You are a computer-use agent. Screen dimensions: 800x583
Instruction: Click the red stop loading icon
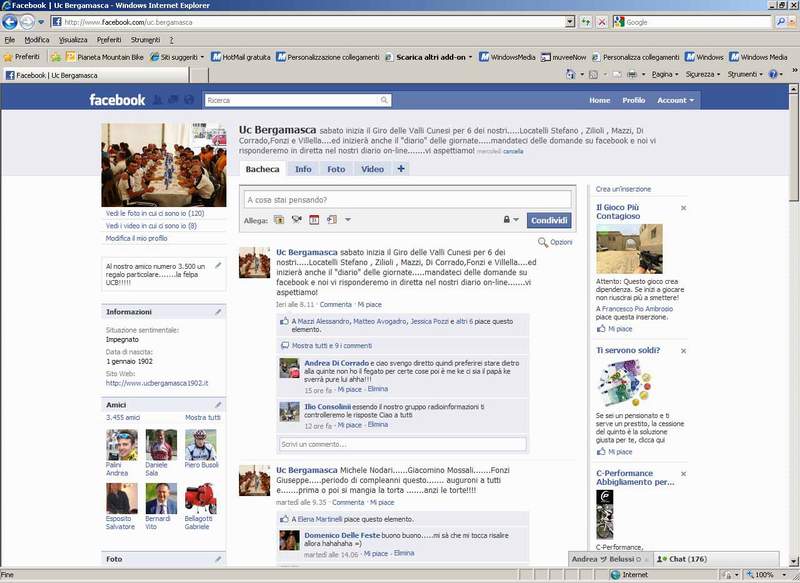602,22
